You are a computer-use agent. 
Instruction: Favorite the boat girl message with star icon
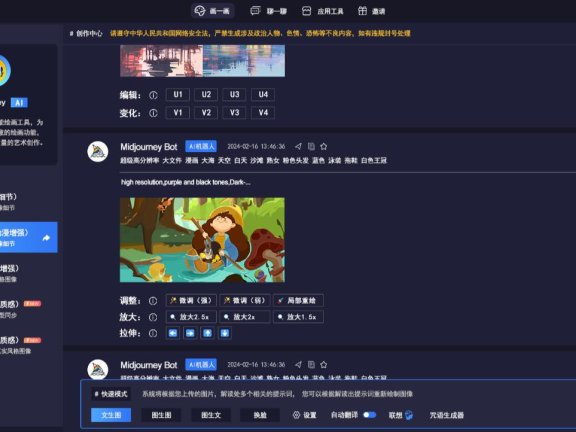coord(324,147)
